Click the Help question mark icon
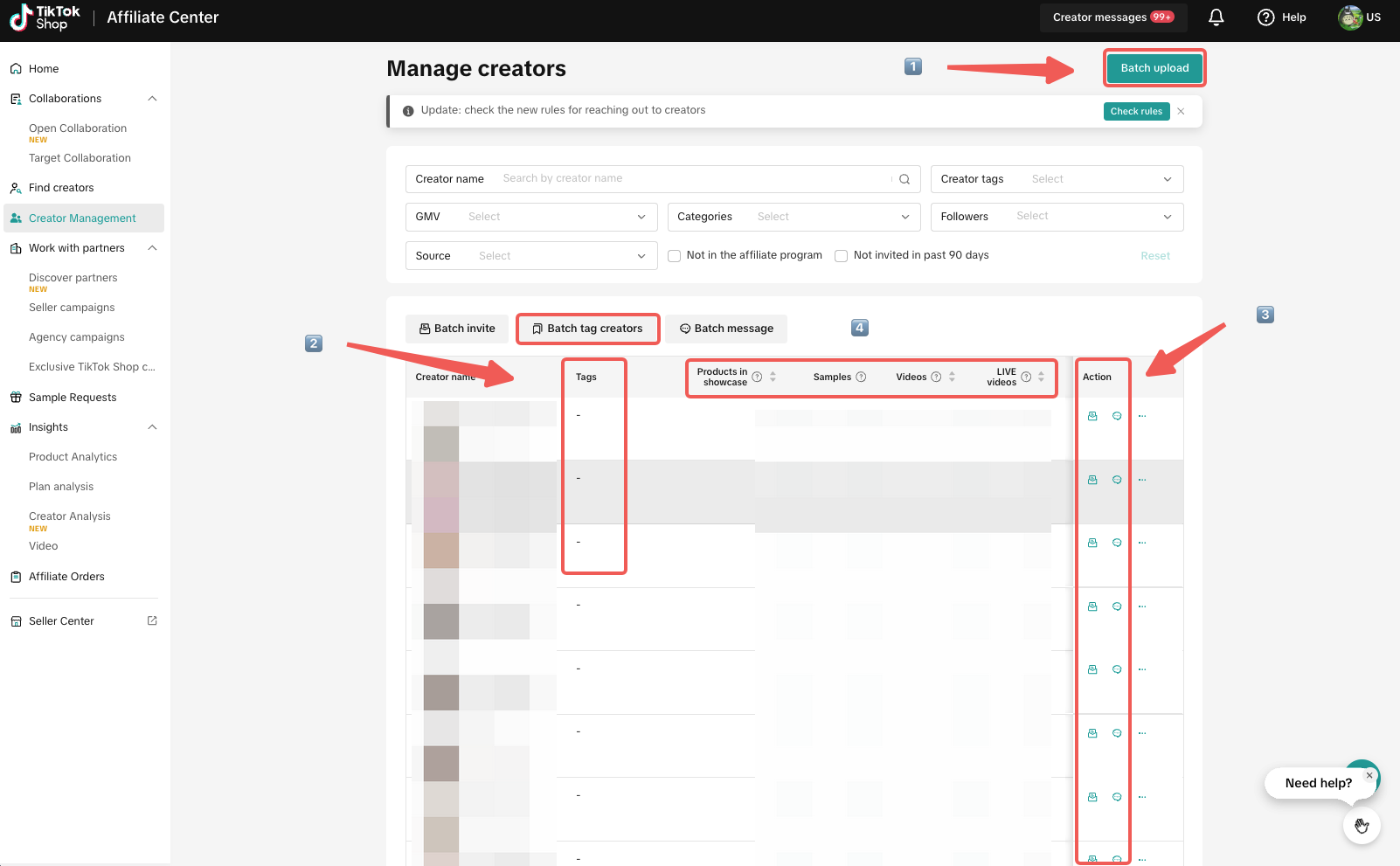 (1265, 17)
